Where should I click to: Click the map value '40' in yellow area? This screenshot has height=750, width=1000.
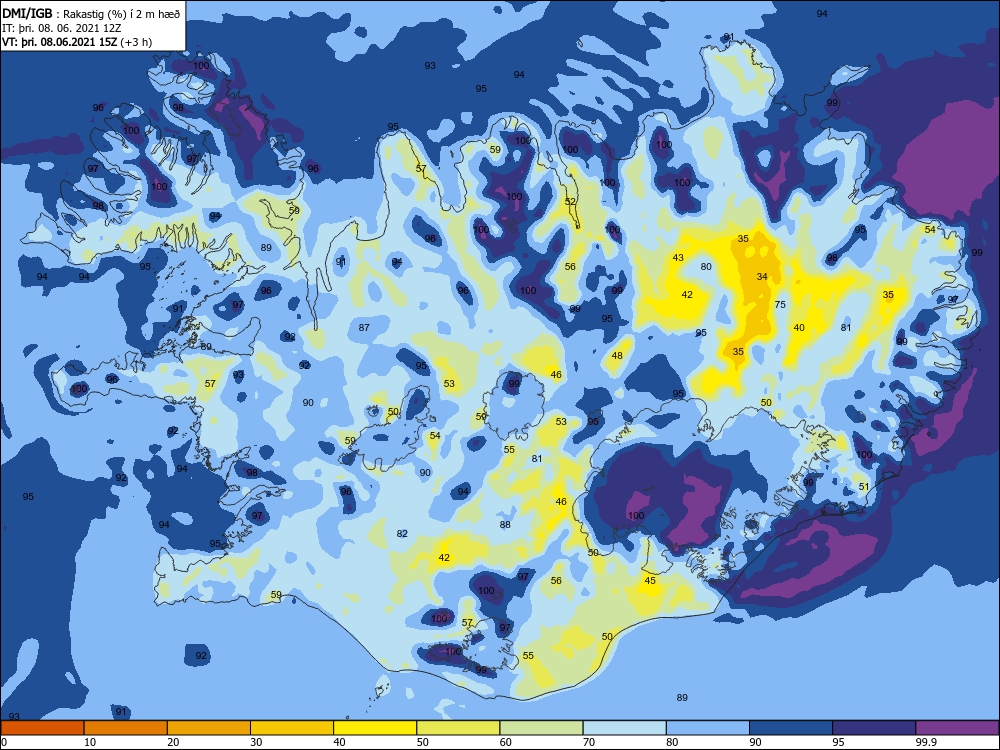tap(799, 328)
